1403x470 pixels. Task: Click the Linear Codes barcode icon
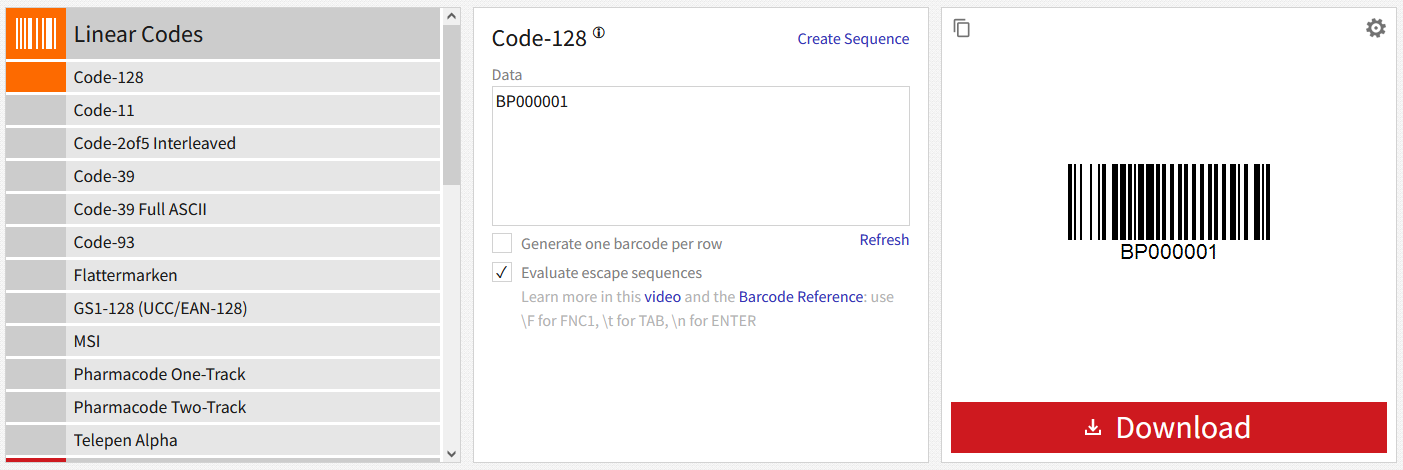pos(36,34)
